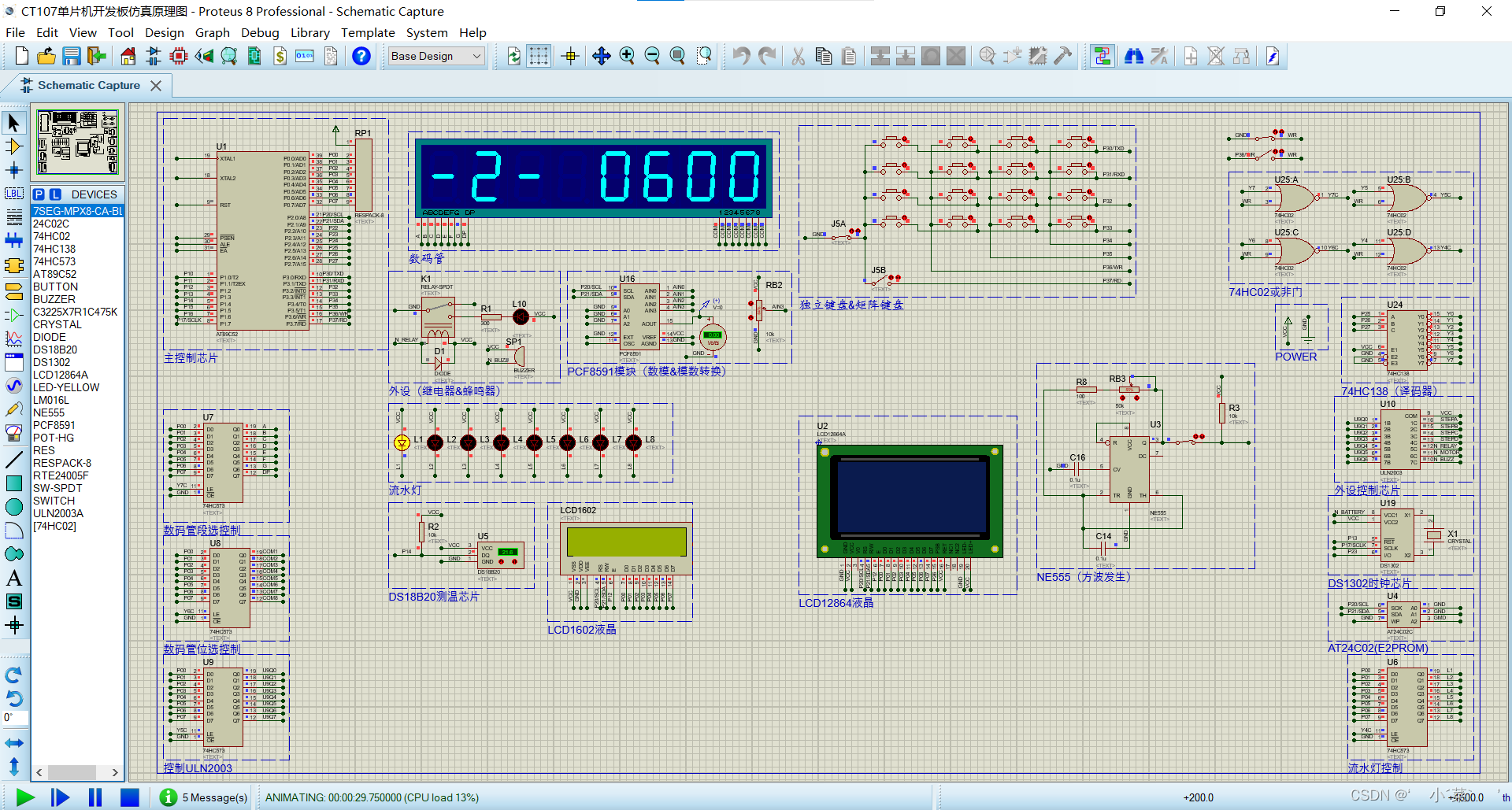This screenshot has width=1512, height=810.
Task: Click the Step simulation button
Action: tap(60, 797)
